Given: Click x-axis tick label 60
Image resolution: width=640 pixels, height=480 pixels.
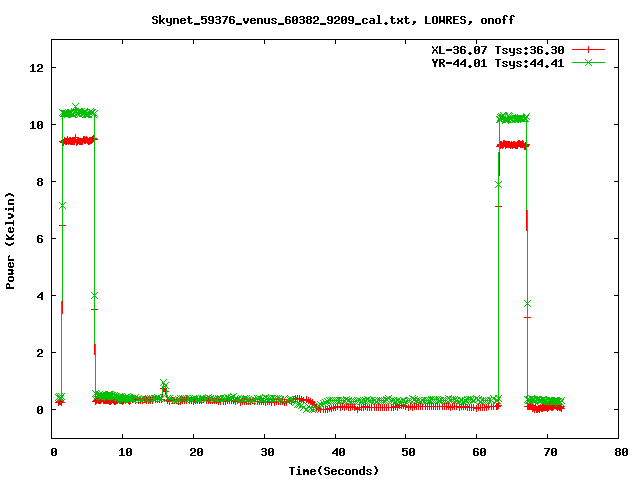Looking at the screenshot, I should coord(479,452).
